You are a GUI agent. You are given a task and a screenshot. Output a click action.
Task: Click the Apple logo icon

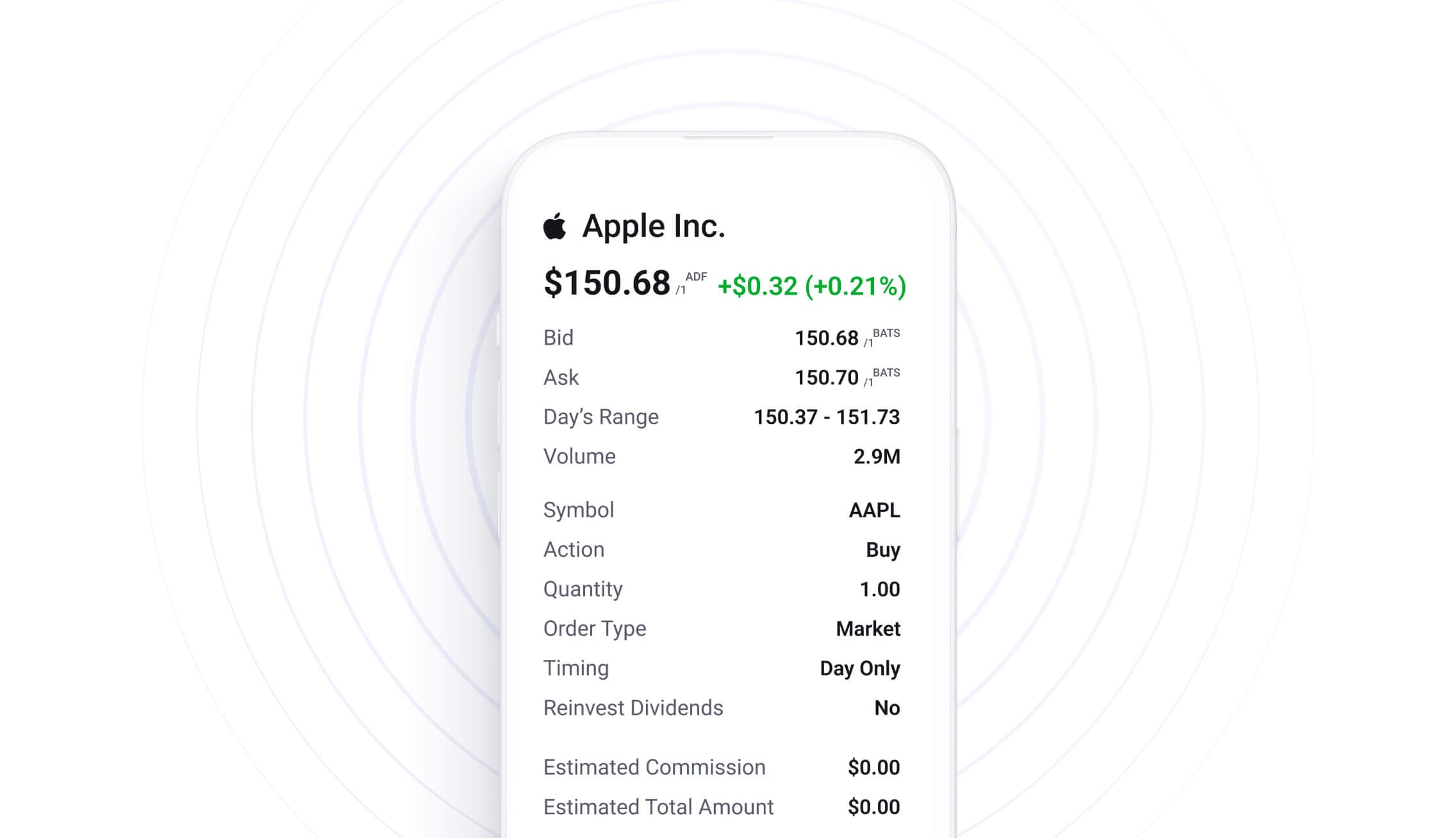point(555,226)
